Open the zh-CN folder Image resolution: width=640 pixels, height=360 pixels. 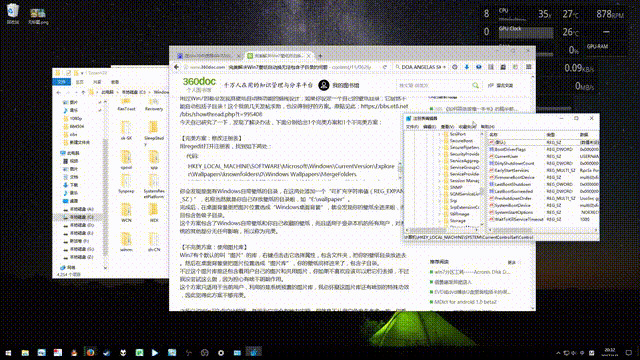click(x=154, y=242)
